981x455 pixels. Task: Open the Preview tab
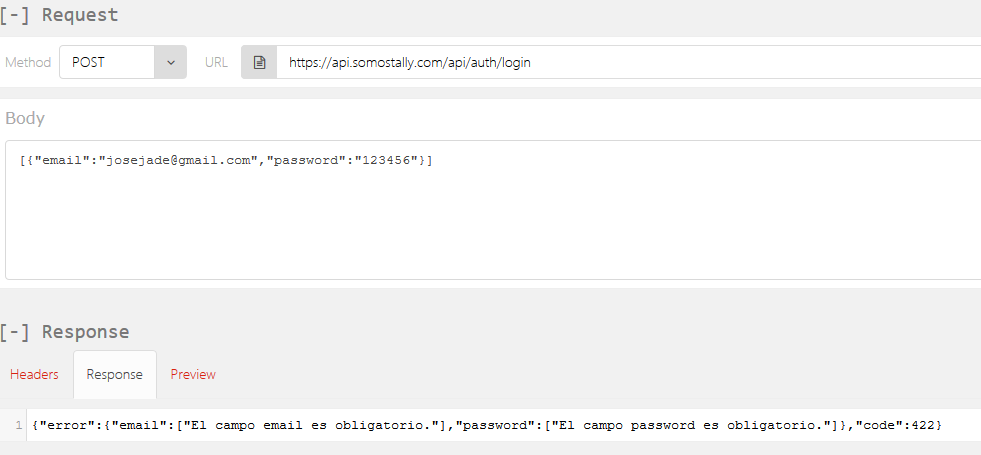point(193,374)
